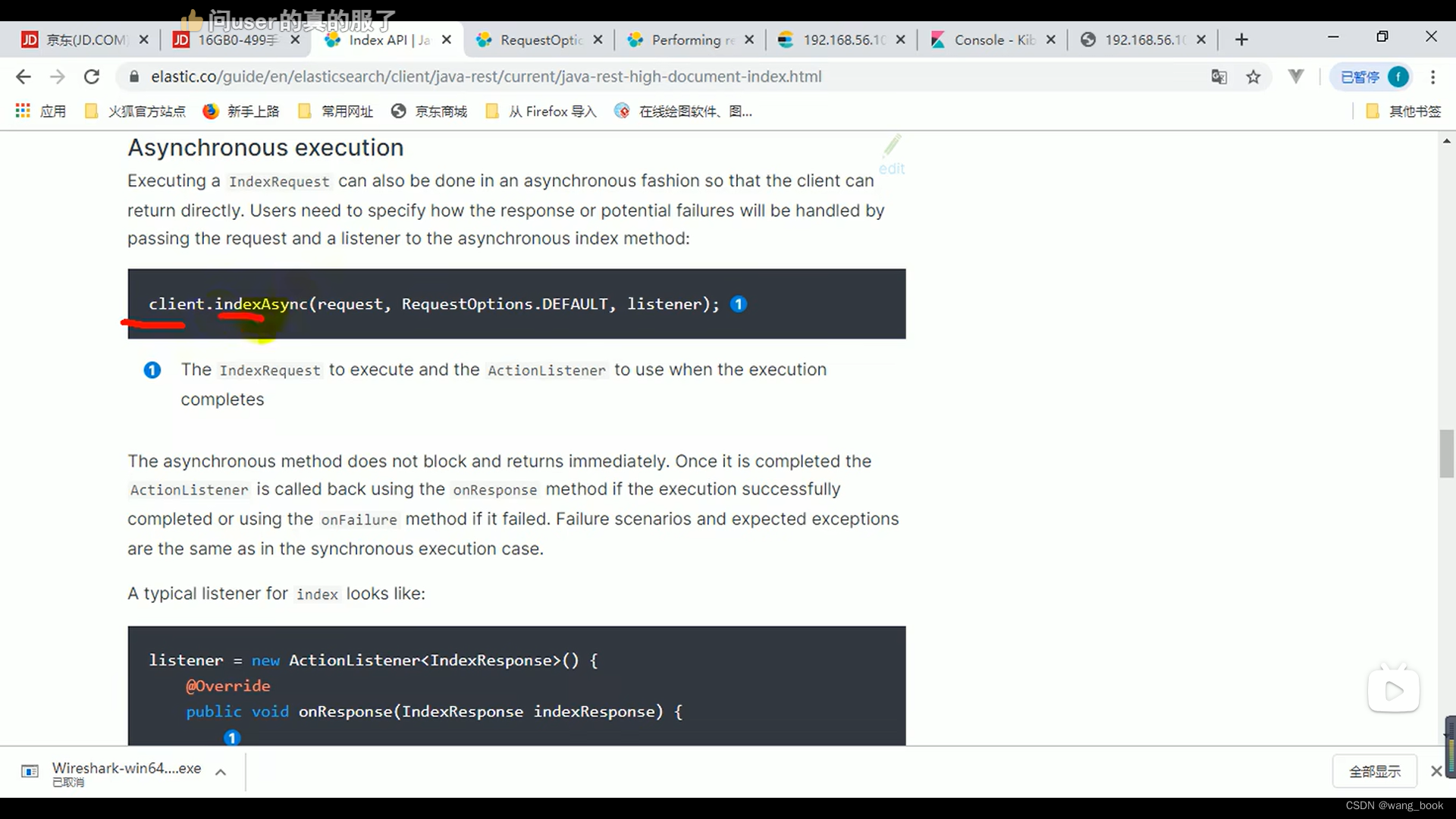Click the onResponse inline code term
Screen dimensions: 1456x819
[495, 490]
